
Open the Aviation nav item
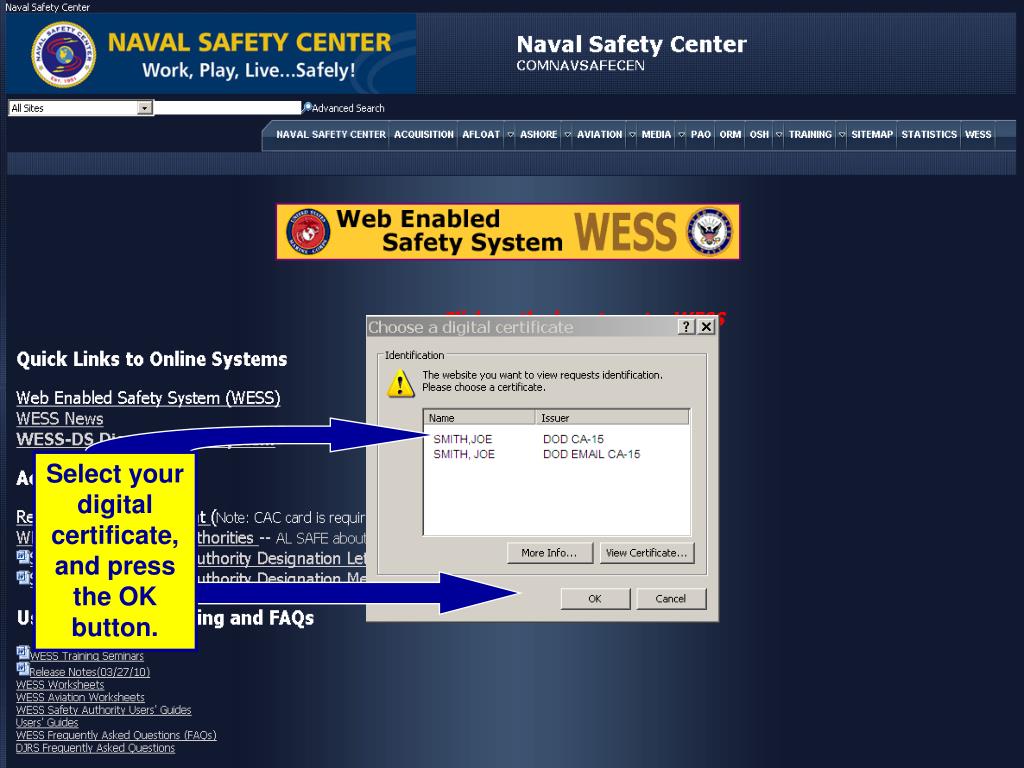coord(600,135)
